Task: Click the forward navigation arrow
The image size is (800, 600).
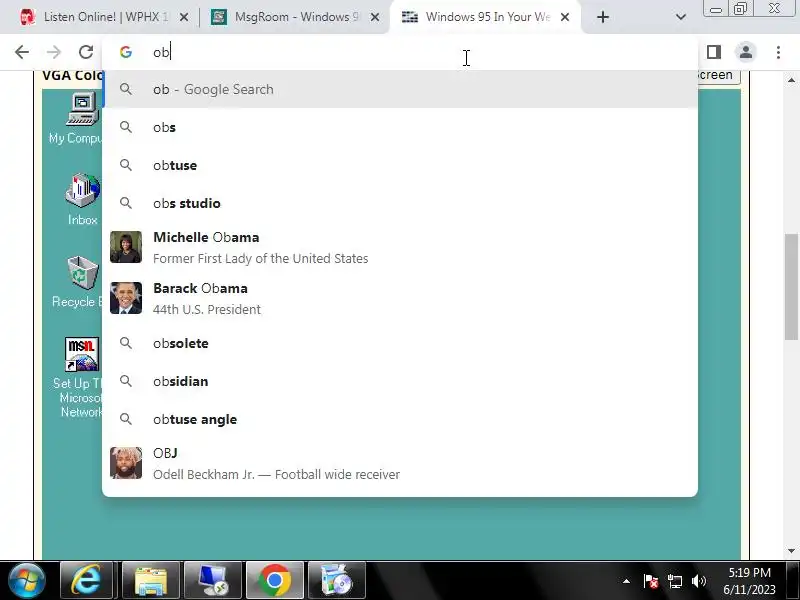Action: tap(54, 52)
